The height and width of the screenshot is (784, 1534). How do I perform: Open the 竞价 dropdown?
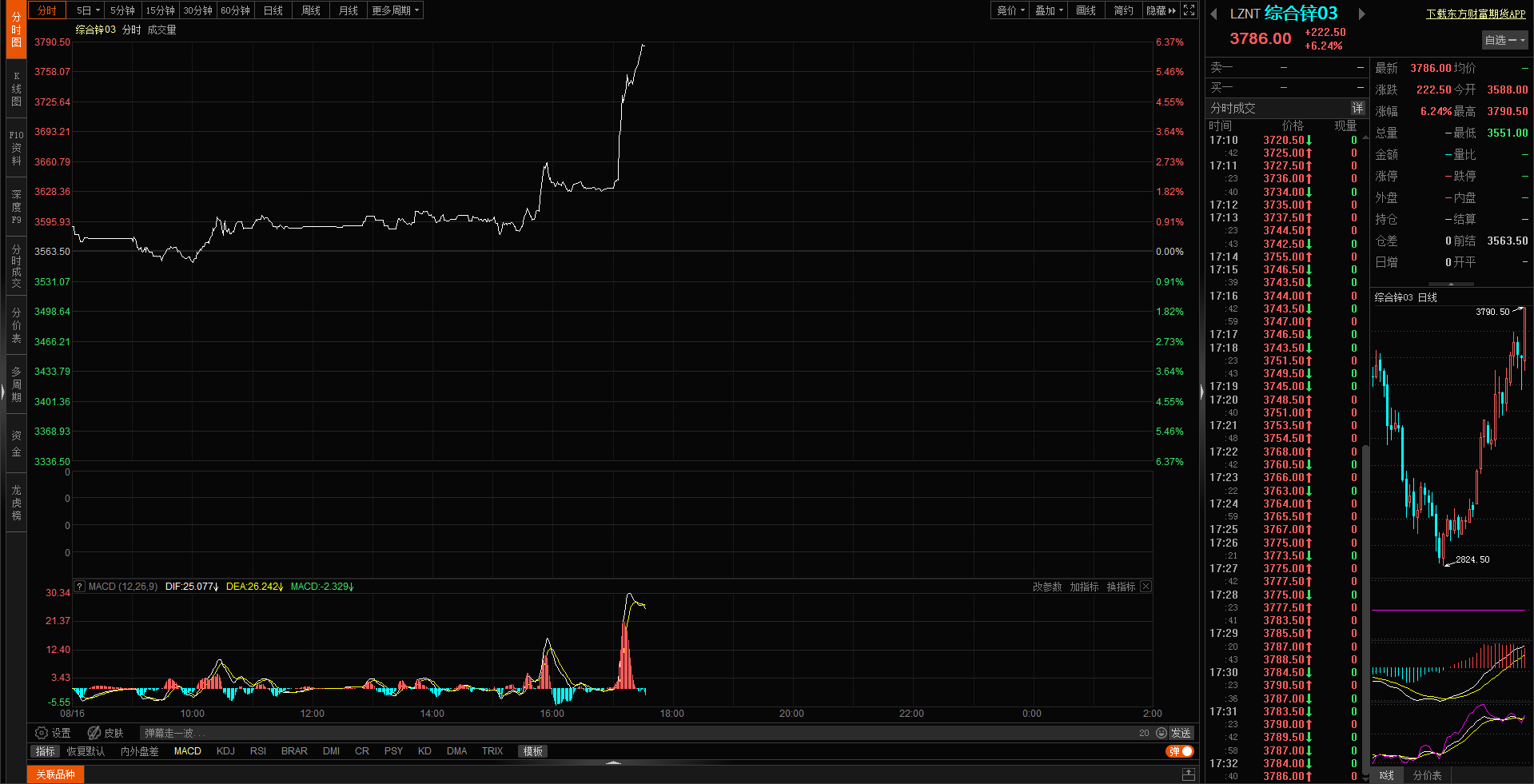1010,10
